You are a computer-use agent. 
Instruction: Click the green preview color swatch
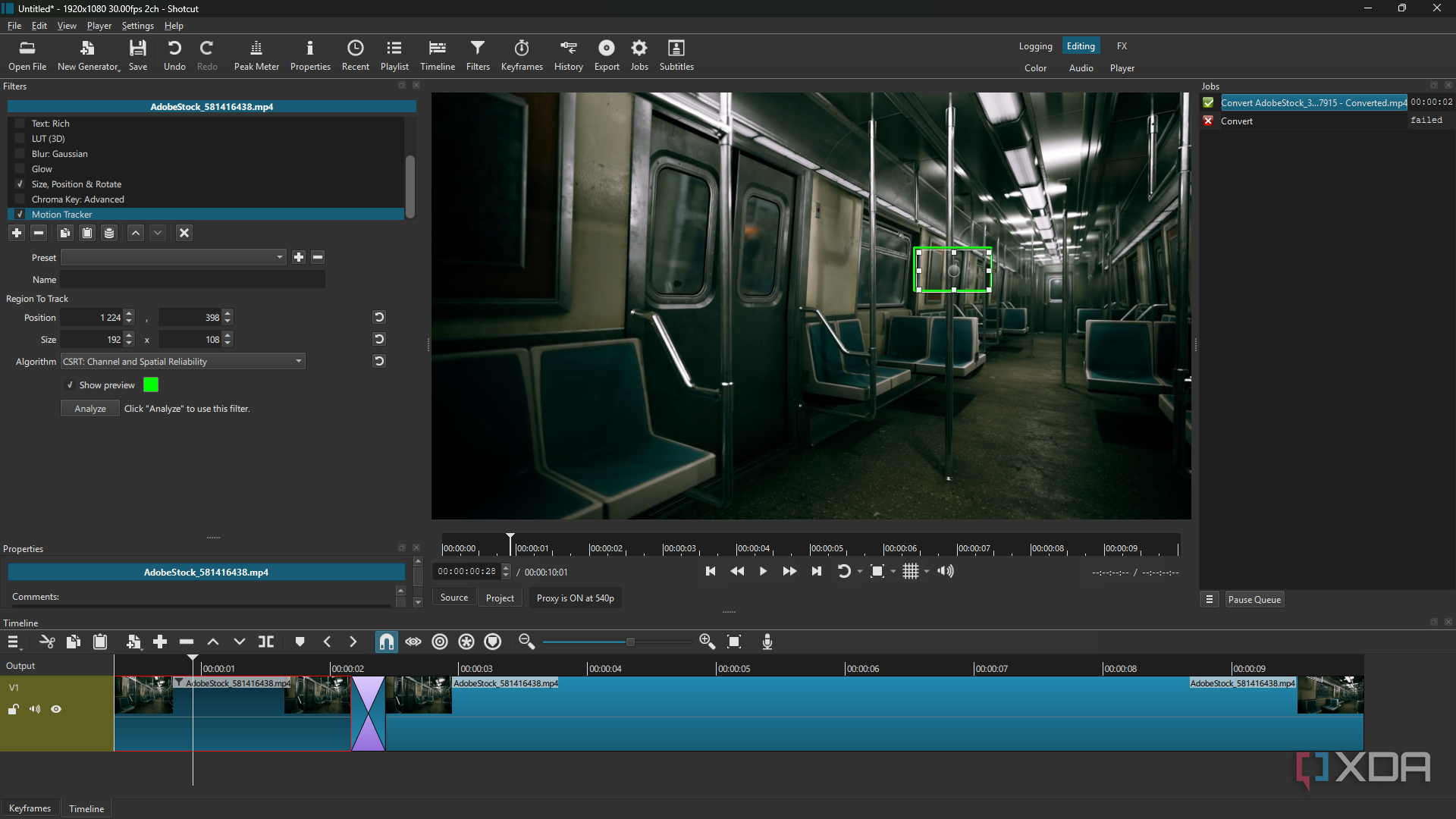pyautogui.click(x=151, y=385)
